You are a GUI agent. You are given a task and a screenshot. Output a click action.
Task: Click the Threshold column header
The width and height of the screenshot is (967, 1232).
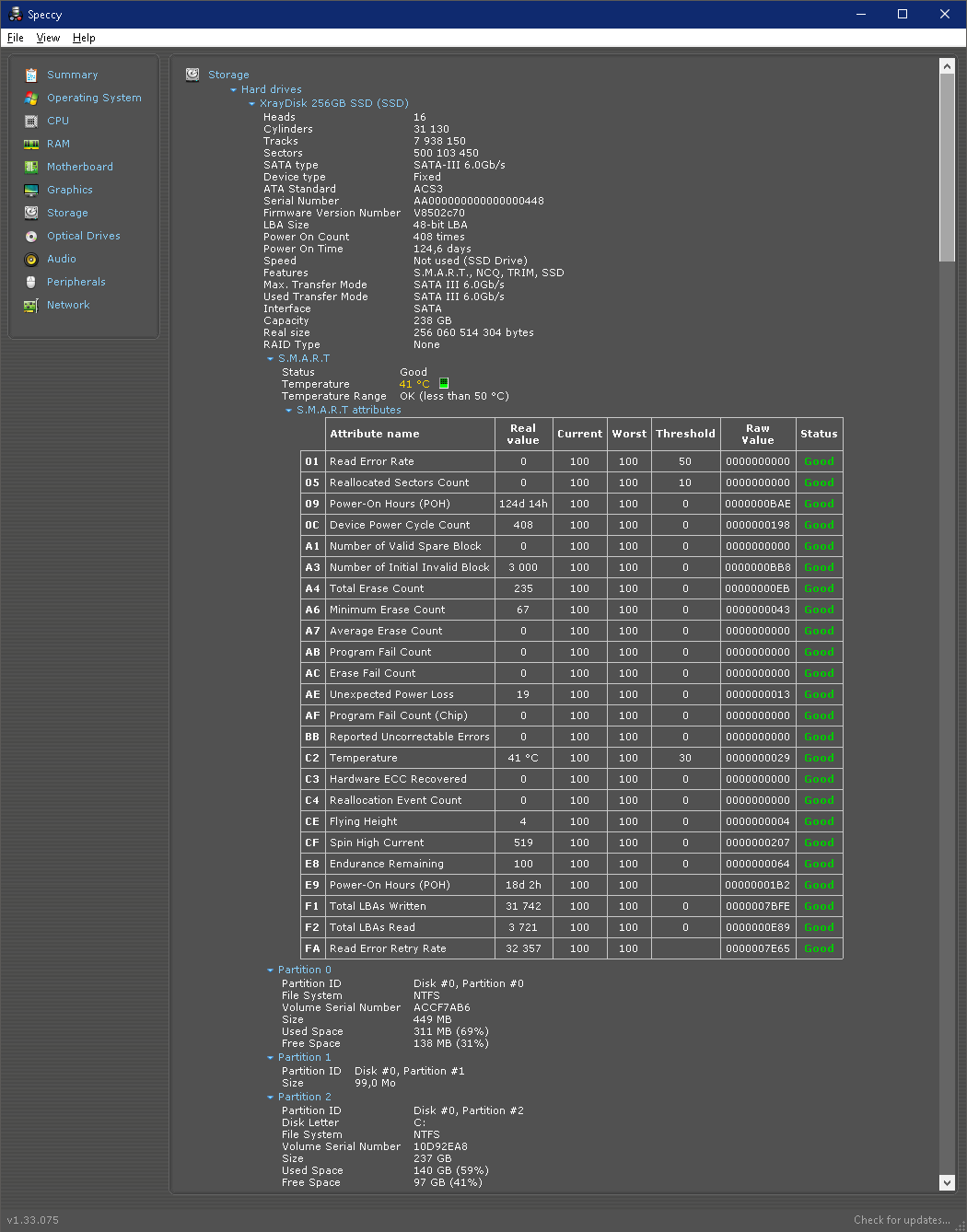click(685, 434)
